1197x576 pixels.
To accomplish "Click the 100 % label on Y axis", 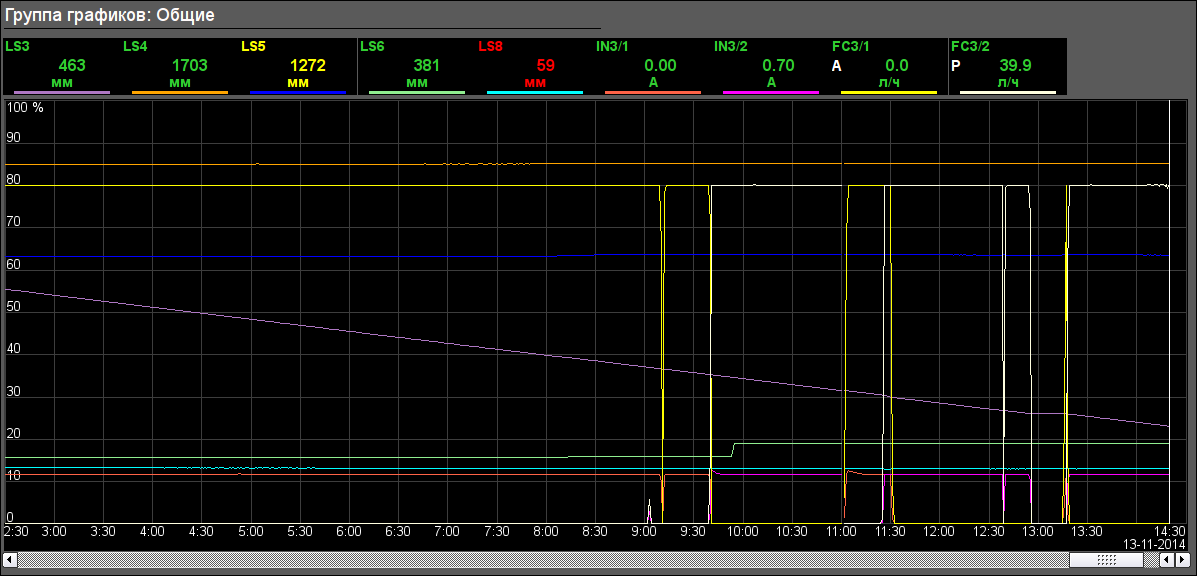I will (25, 108).
